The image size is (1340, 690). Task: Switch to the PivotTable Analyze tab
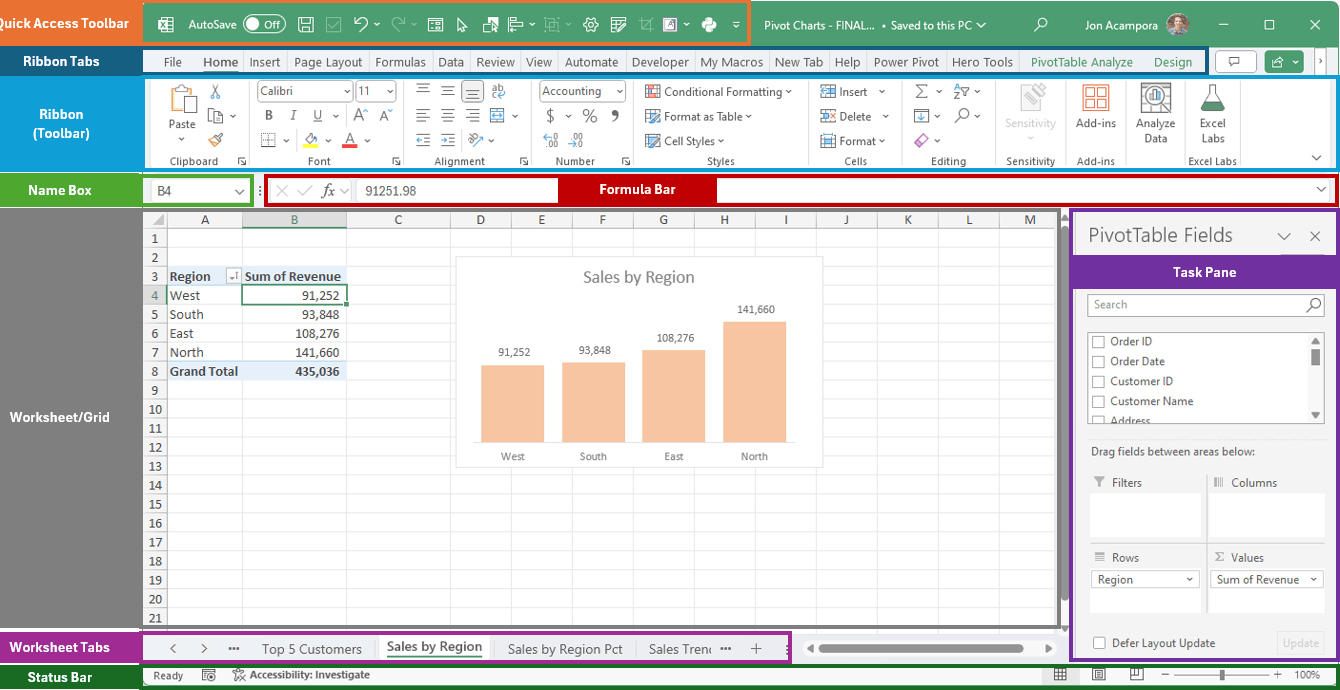click(1081, 62)
